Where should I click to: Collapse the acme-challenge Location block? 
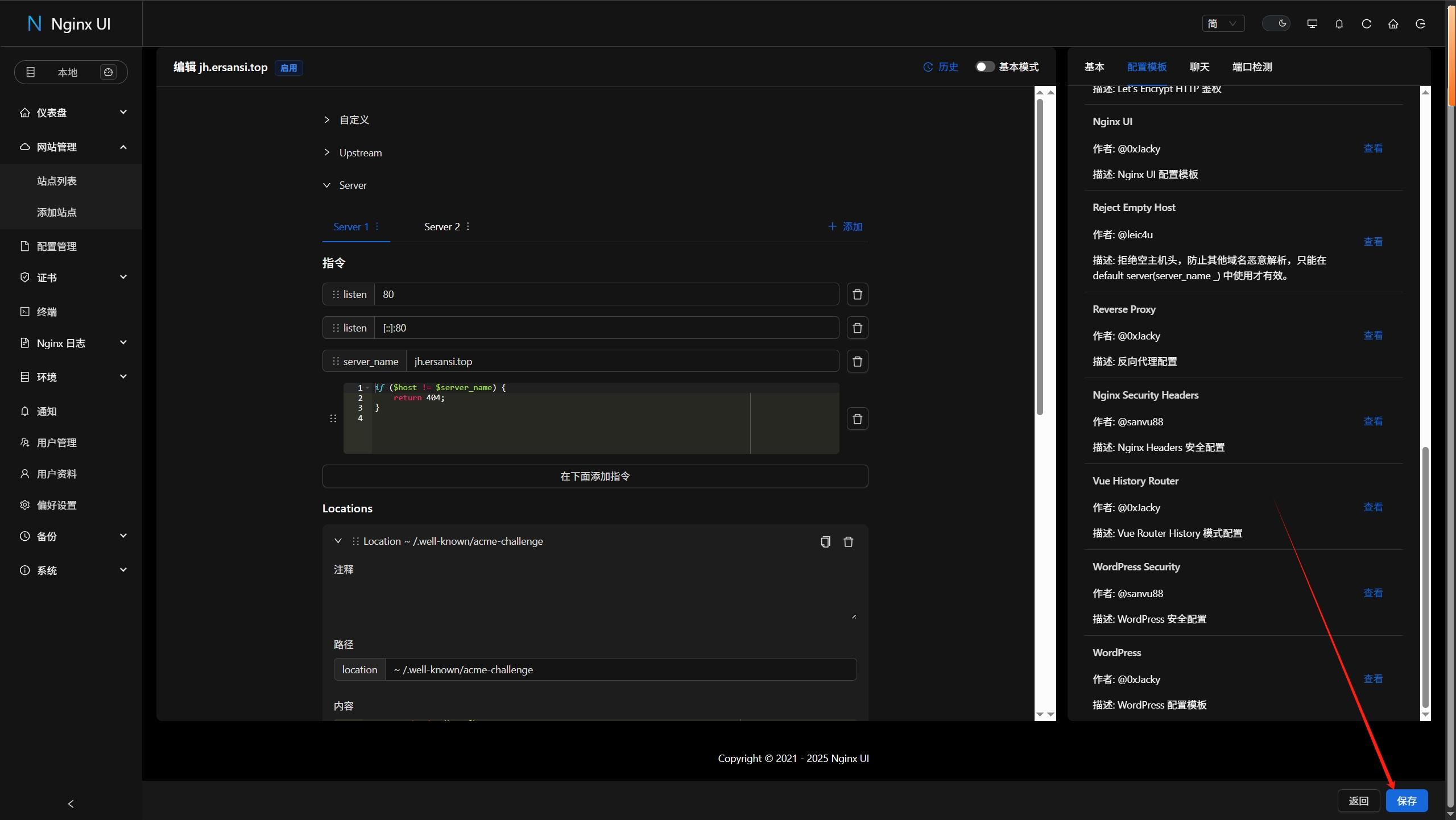[x=338, y=541]
